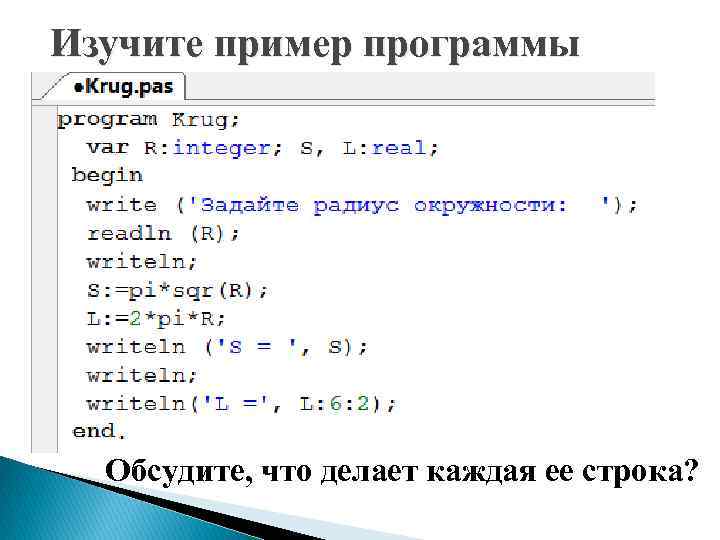Click the 'program Krug;' code line
The height and width of the screenshot is (540, 720).
point(148,120)
